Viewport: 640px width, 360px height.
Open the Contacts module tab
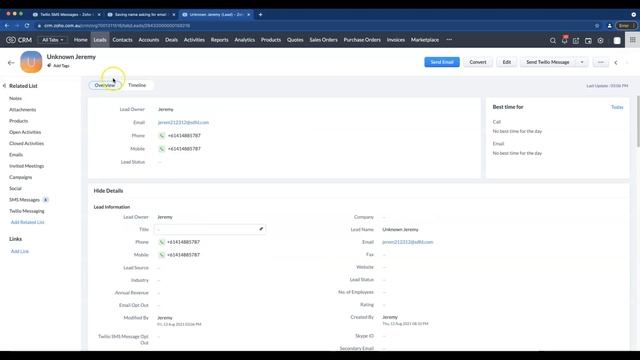pos(122,40)
